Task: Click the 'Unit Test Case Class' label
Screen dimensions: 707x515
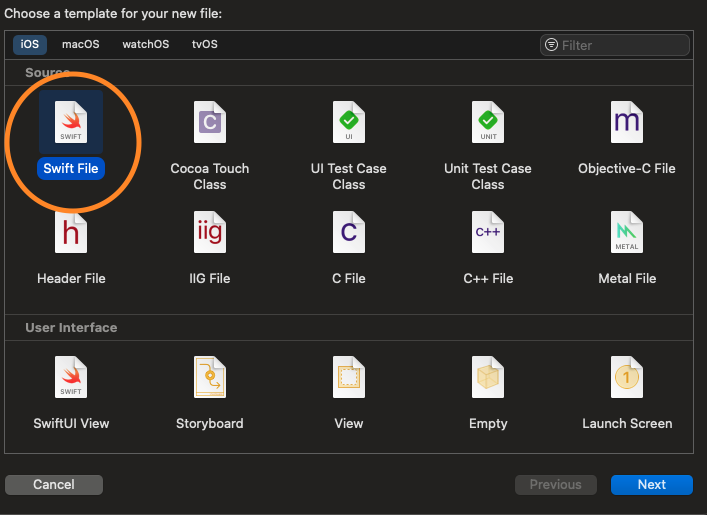Action: (488, 176)
